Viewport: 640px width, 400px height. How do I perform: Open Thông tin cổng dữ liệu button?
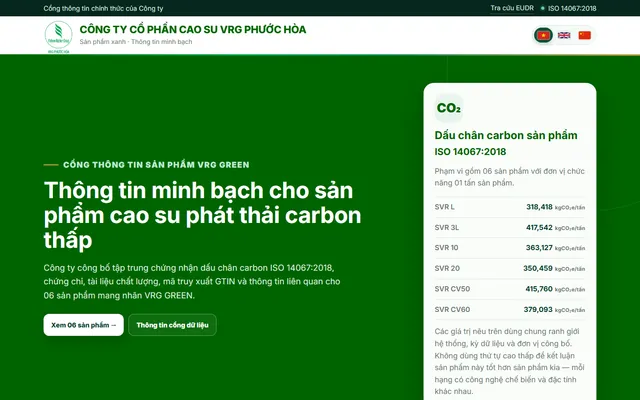coord(172,325)
